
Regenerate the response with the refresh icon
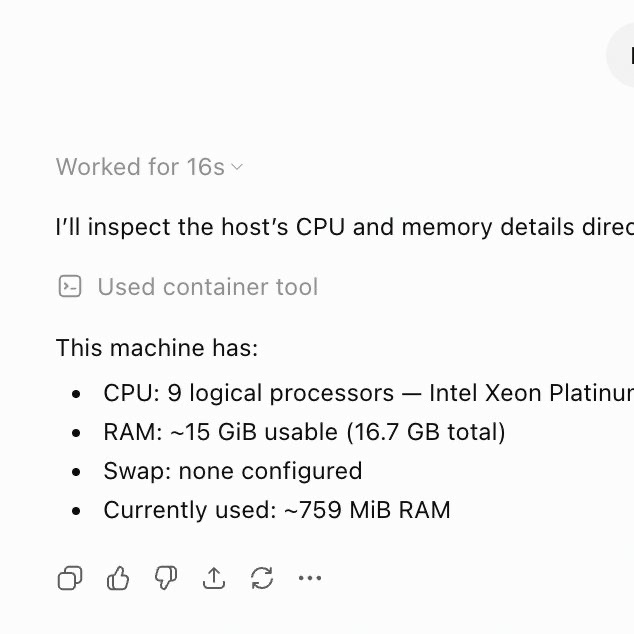tap(262, 578)
